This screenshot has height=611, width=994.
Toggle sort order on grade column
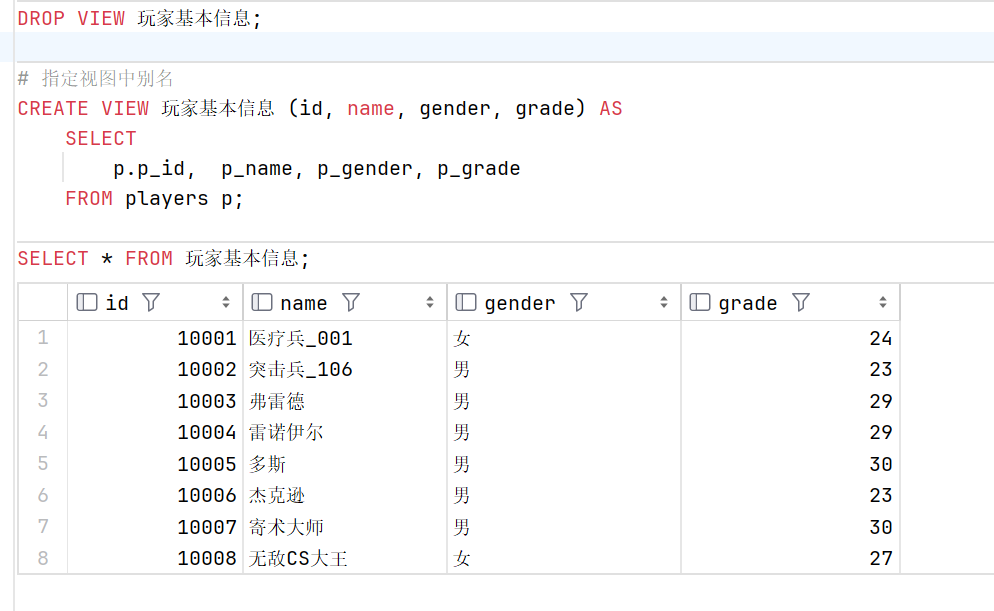(883, 302)
